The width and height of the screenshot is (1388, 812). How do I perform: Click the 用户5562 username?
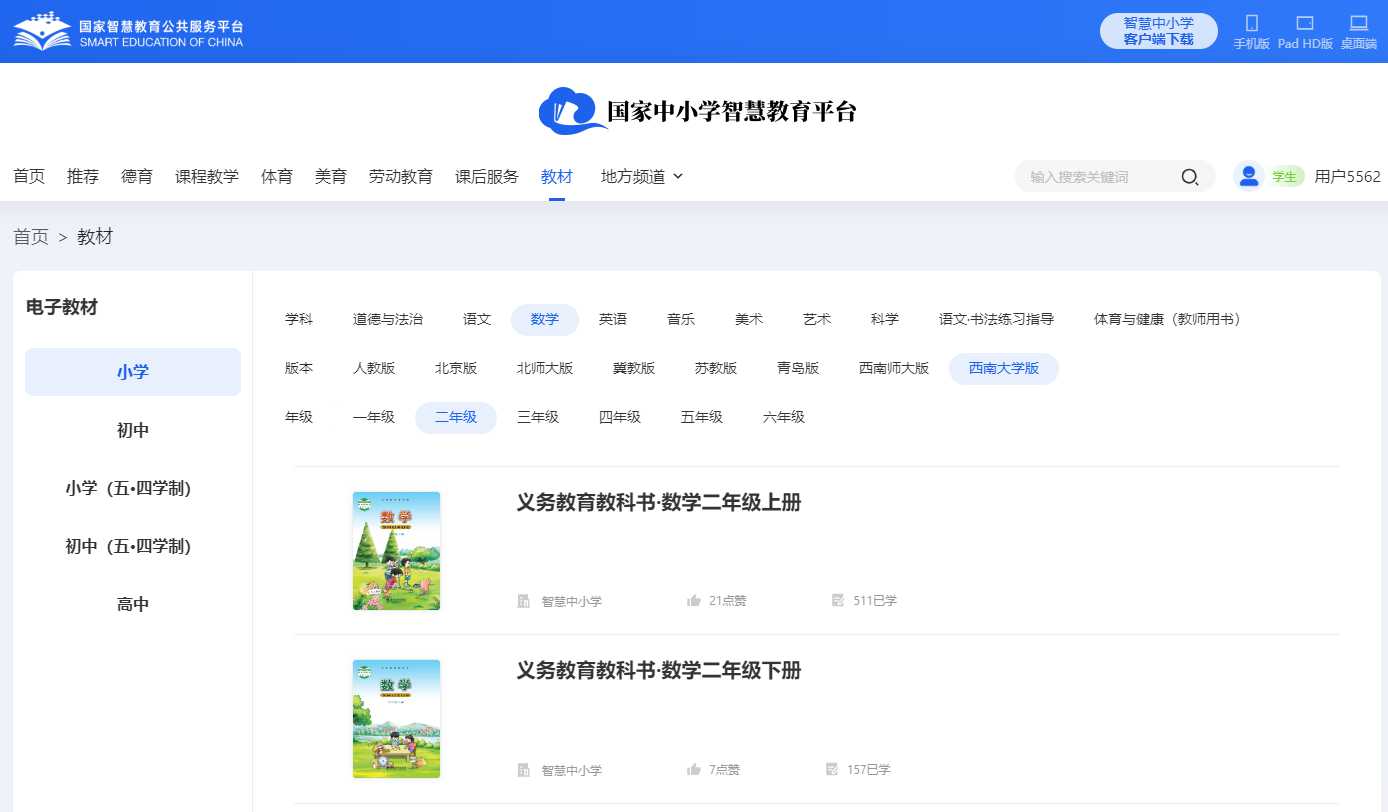(x=1347, y=177)
